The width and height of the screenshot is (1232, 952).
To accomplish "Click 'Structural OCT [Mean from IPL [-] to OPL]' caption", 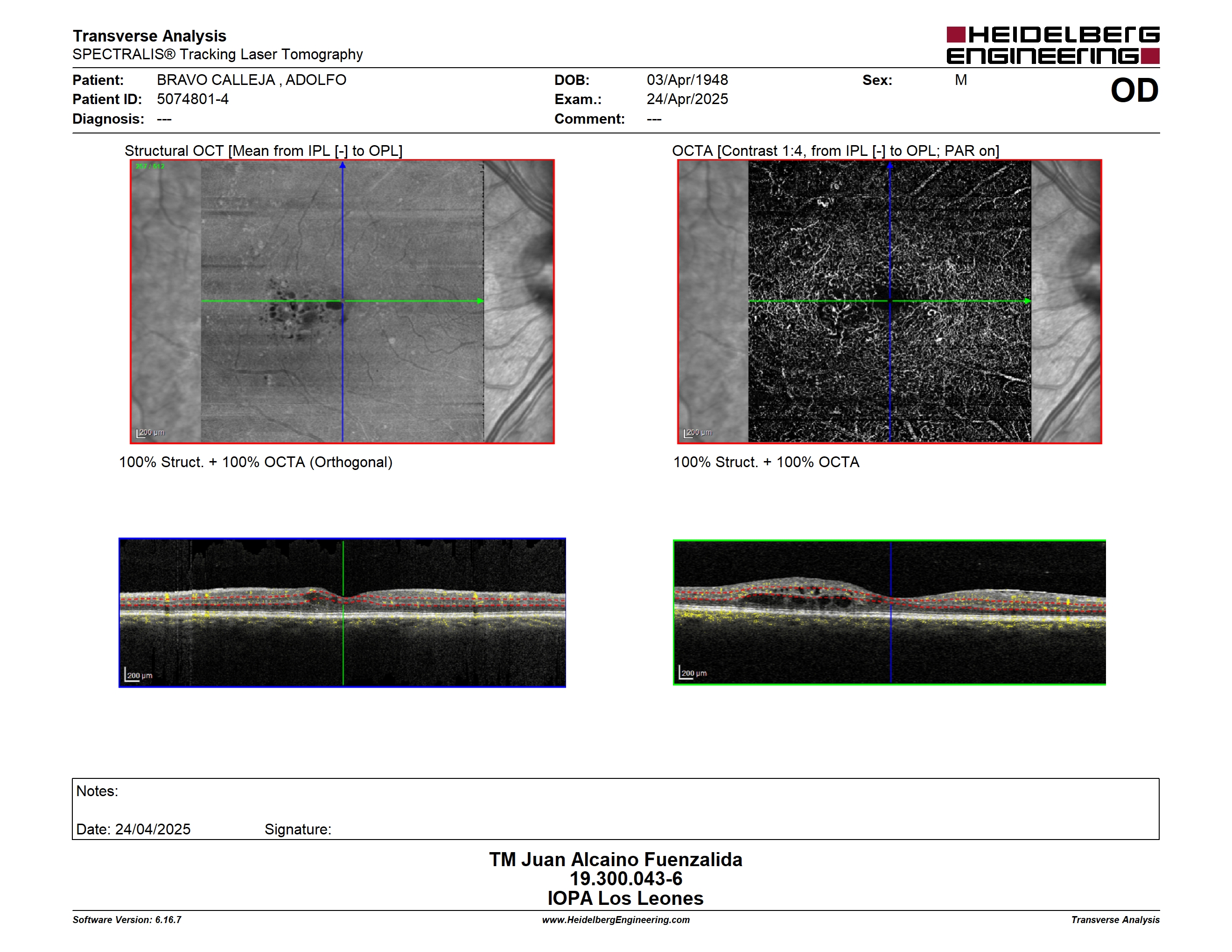I will click(x=264, y=151).
